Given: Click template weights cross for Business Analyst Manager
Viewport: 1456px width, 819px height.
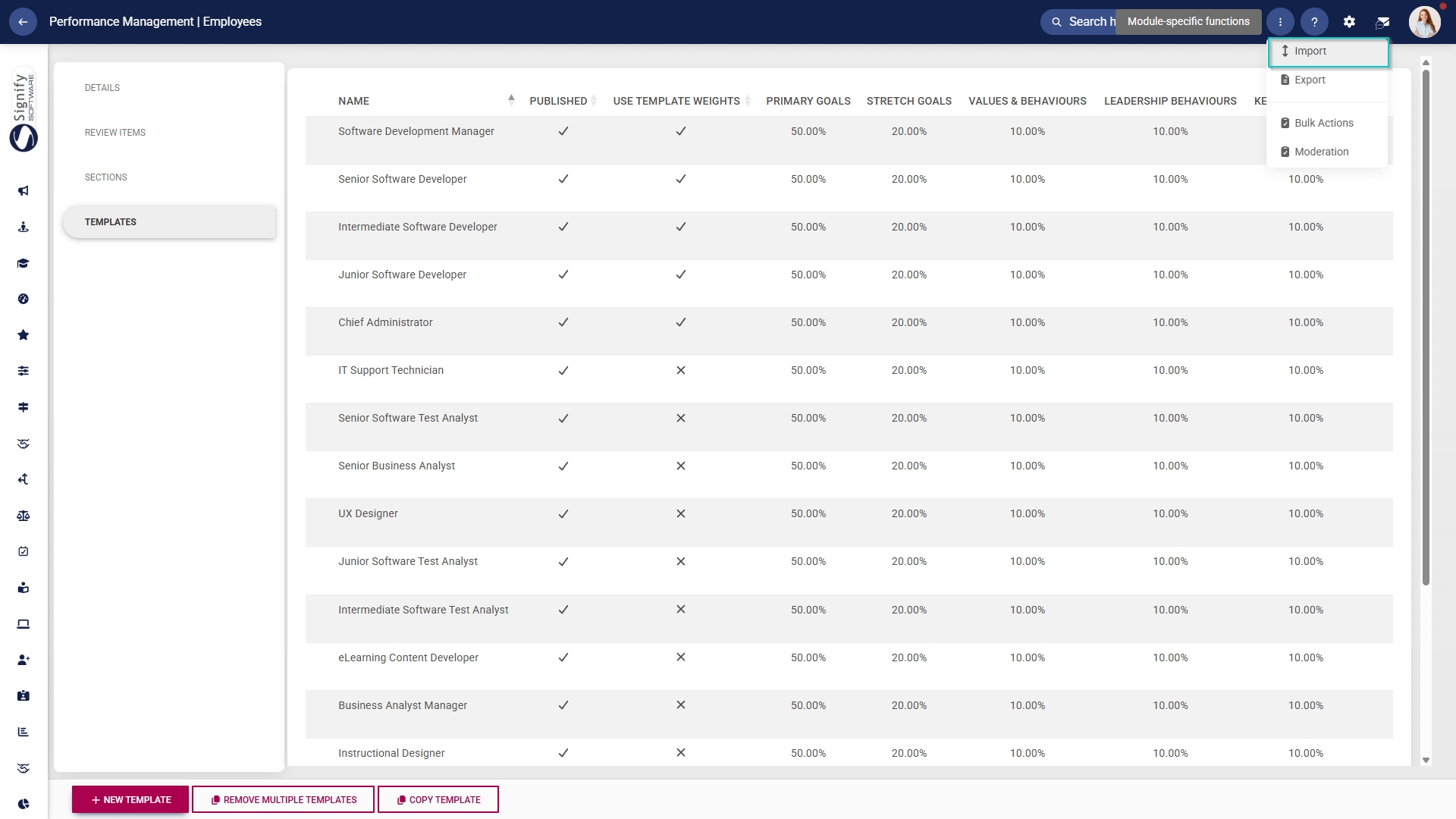Looking at the screenshot, I should (x=681, y=705).
